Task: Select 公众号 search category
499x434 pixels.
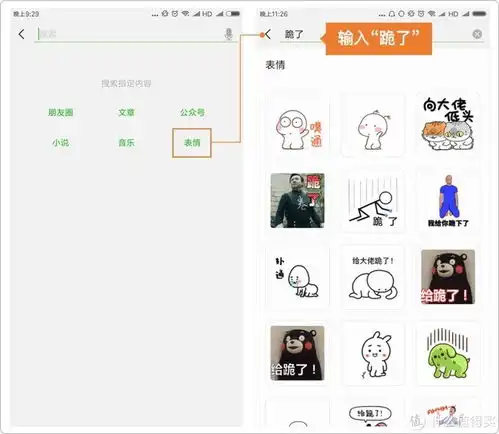Action: 192,112
